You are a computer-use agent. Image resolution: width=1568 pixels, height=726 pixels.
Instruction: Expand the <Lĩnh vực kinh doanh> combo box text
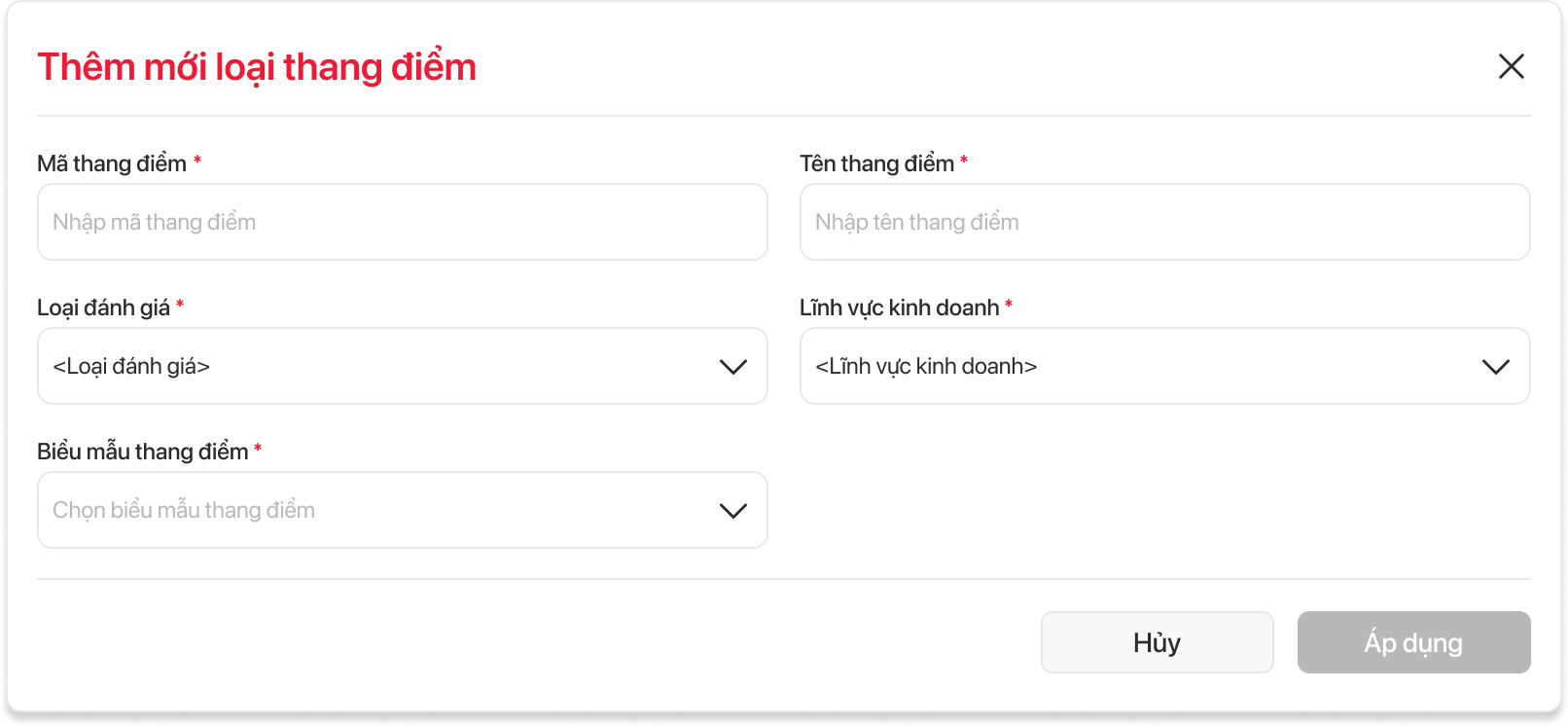(x=926, y=367)
